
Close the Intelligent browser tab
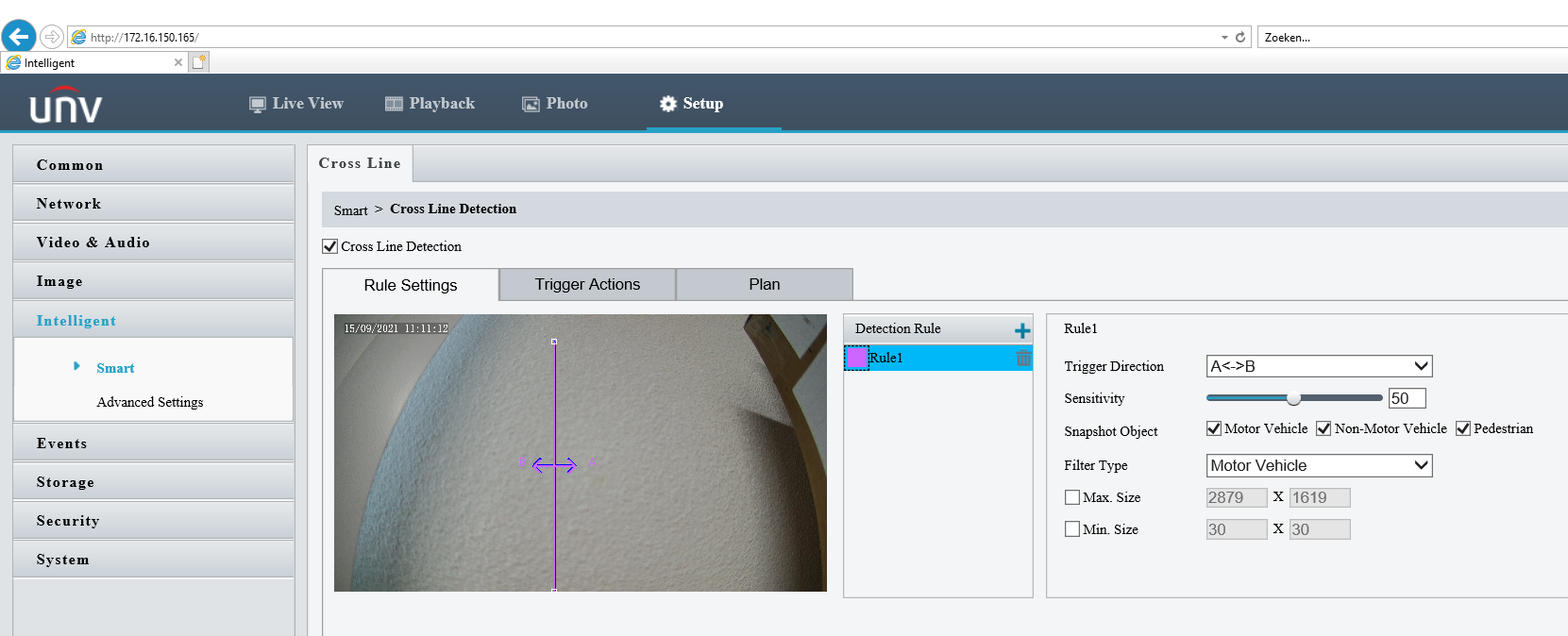coord(178,62)
